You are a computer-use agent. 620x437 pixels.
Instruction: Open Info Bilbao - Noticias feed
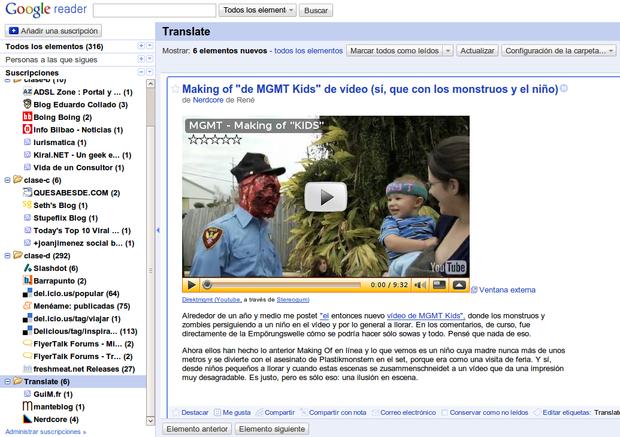[x=78, y=130]
